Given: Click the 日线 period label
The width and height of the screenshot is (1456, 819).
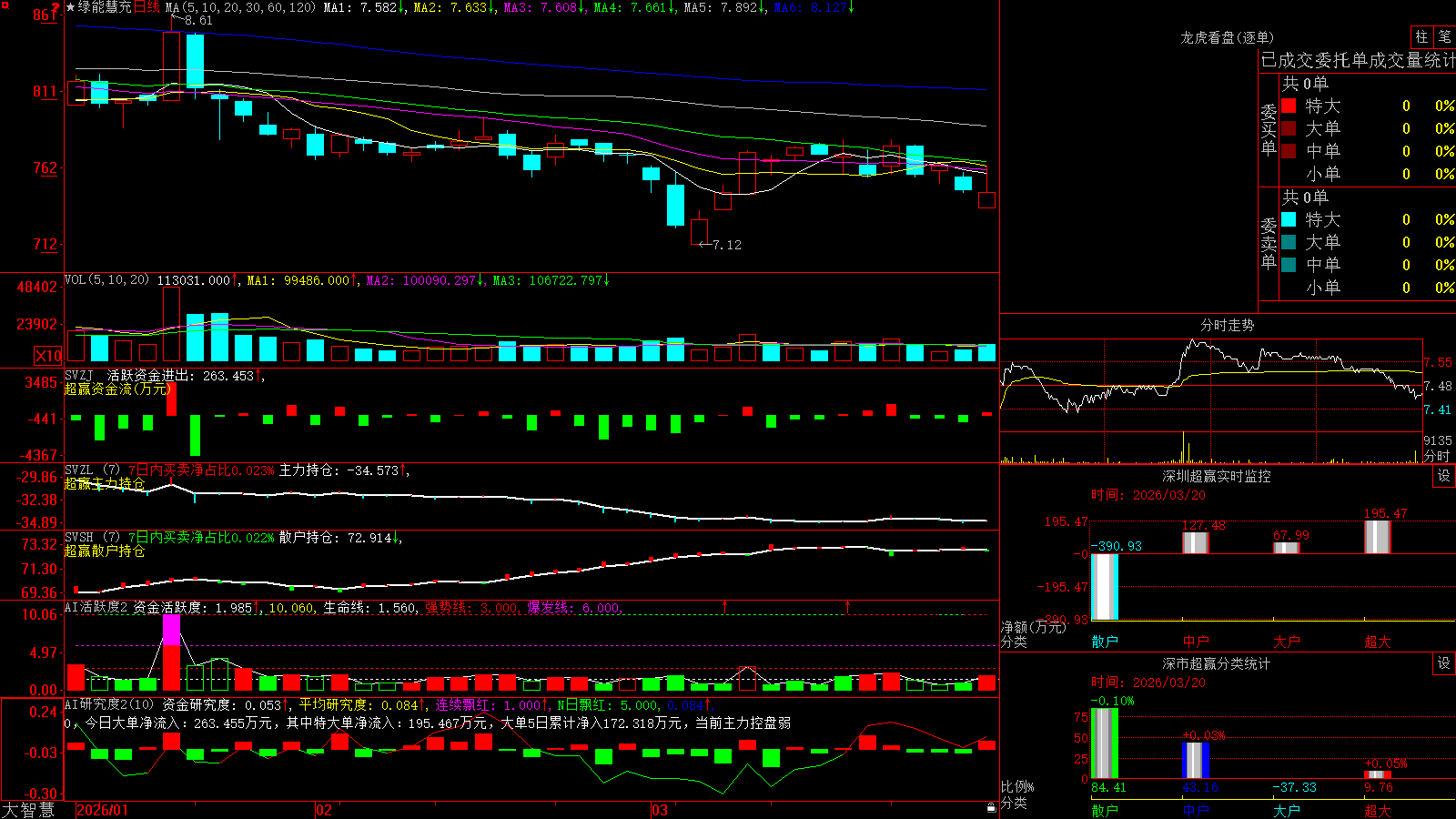Looking at the screenshot, I should point(147,7).
